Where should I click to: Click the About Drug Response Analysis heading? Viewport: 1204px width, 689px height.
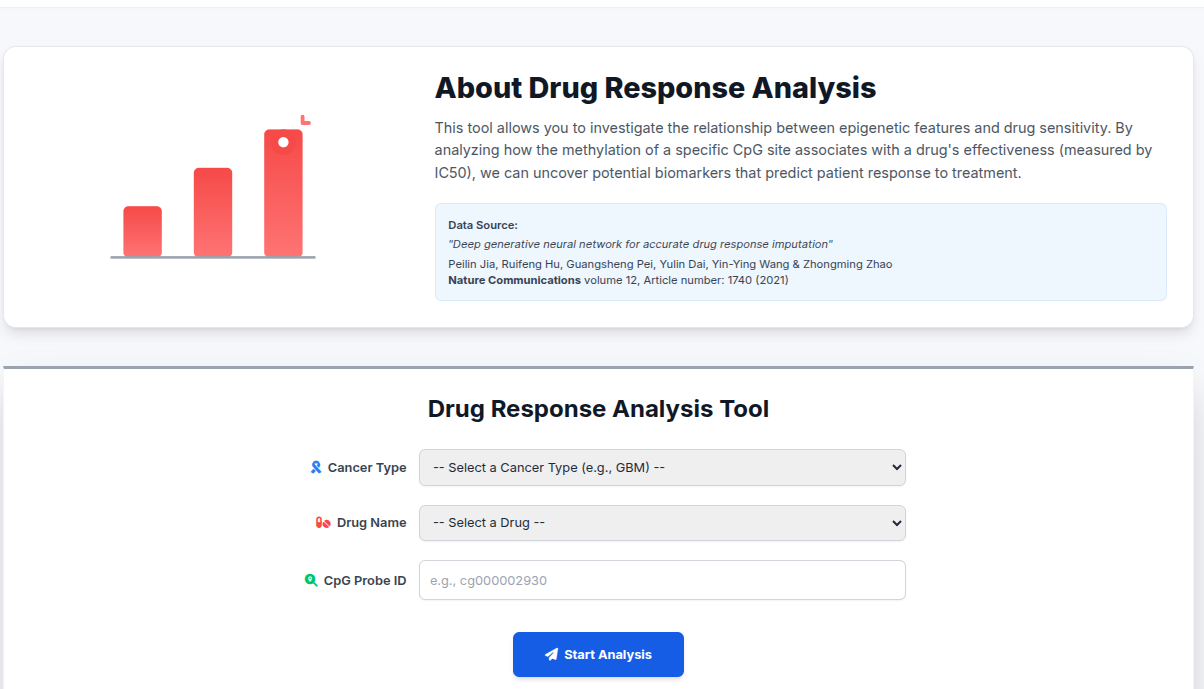654,88
